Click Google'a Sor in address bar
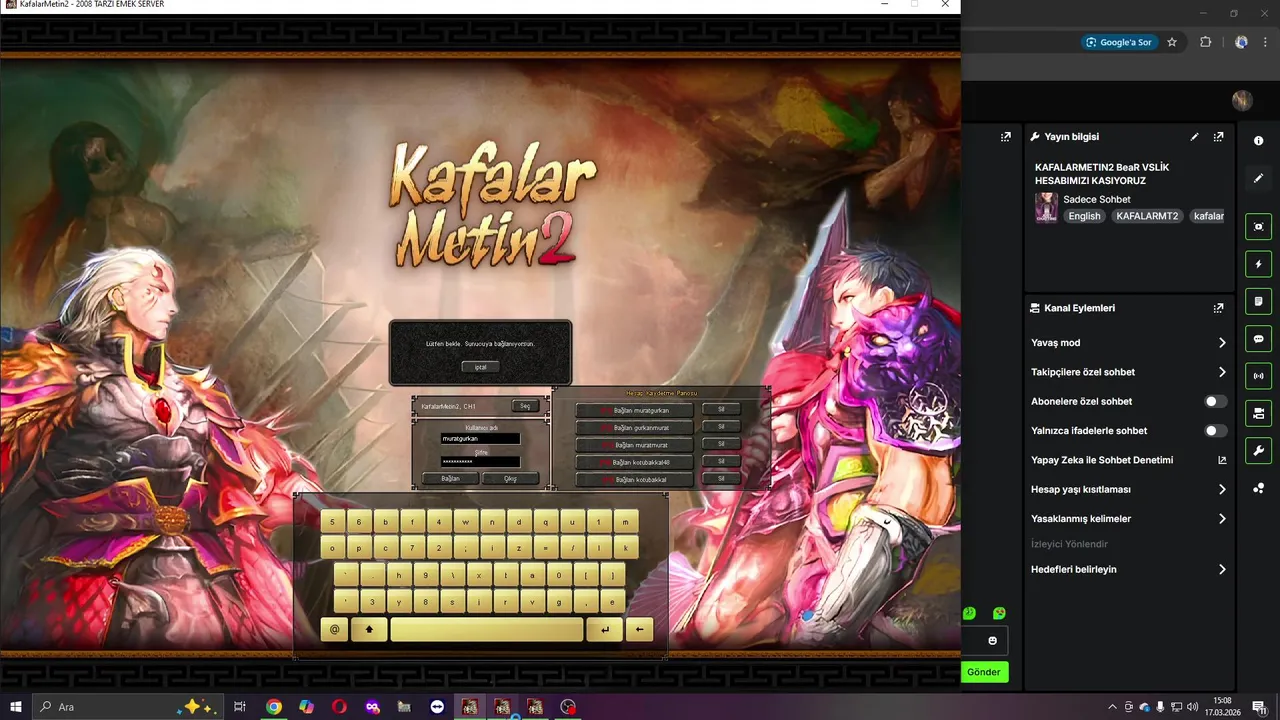 point(1120,42)
